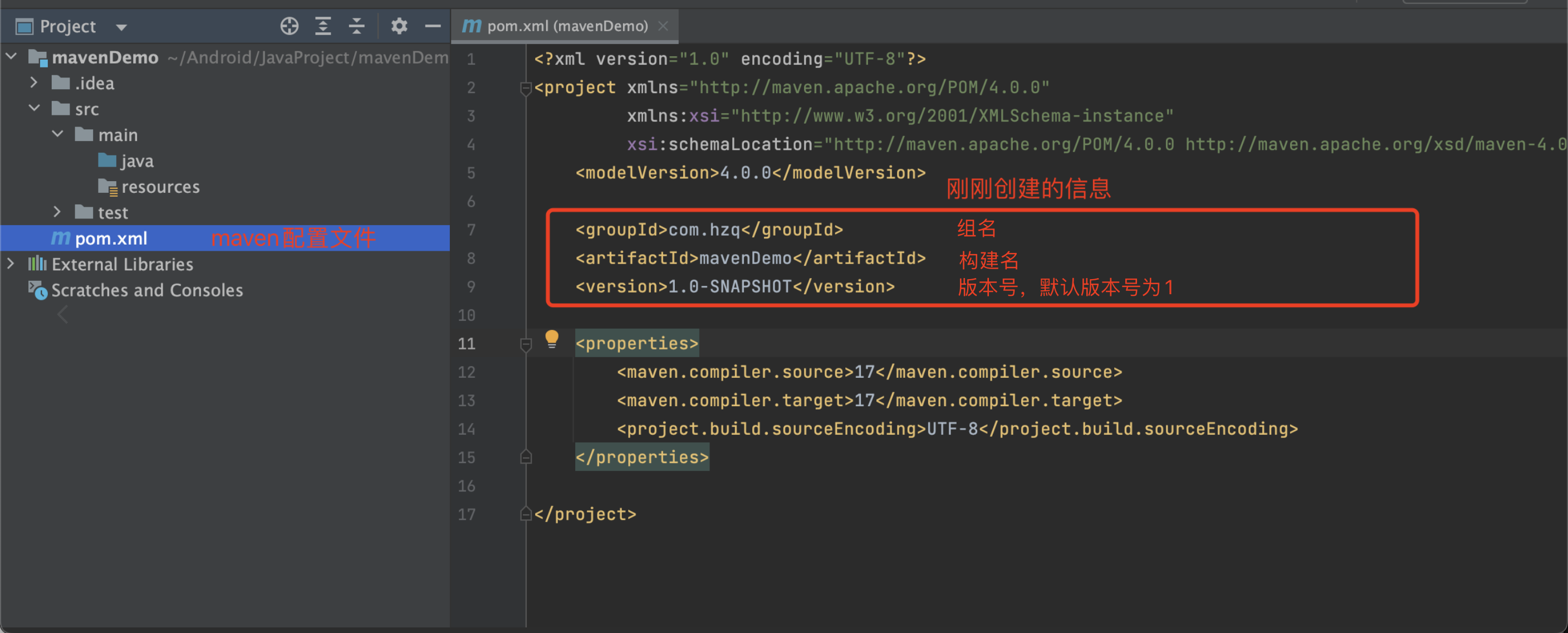Collapse the main folder
The height and width of the screenshot is (633, 1568).
pos(57,135)
